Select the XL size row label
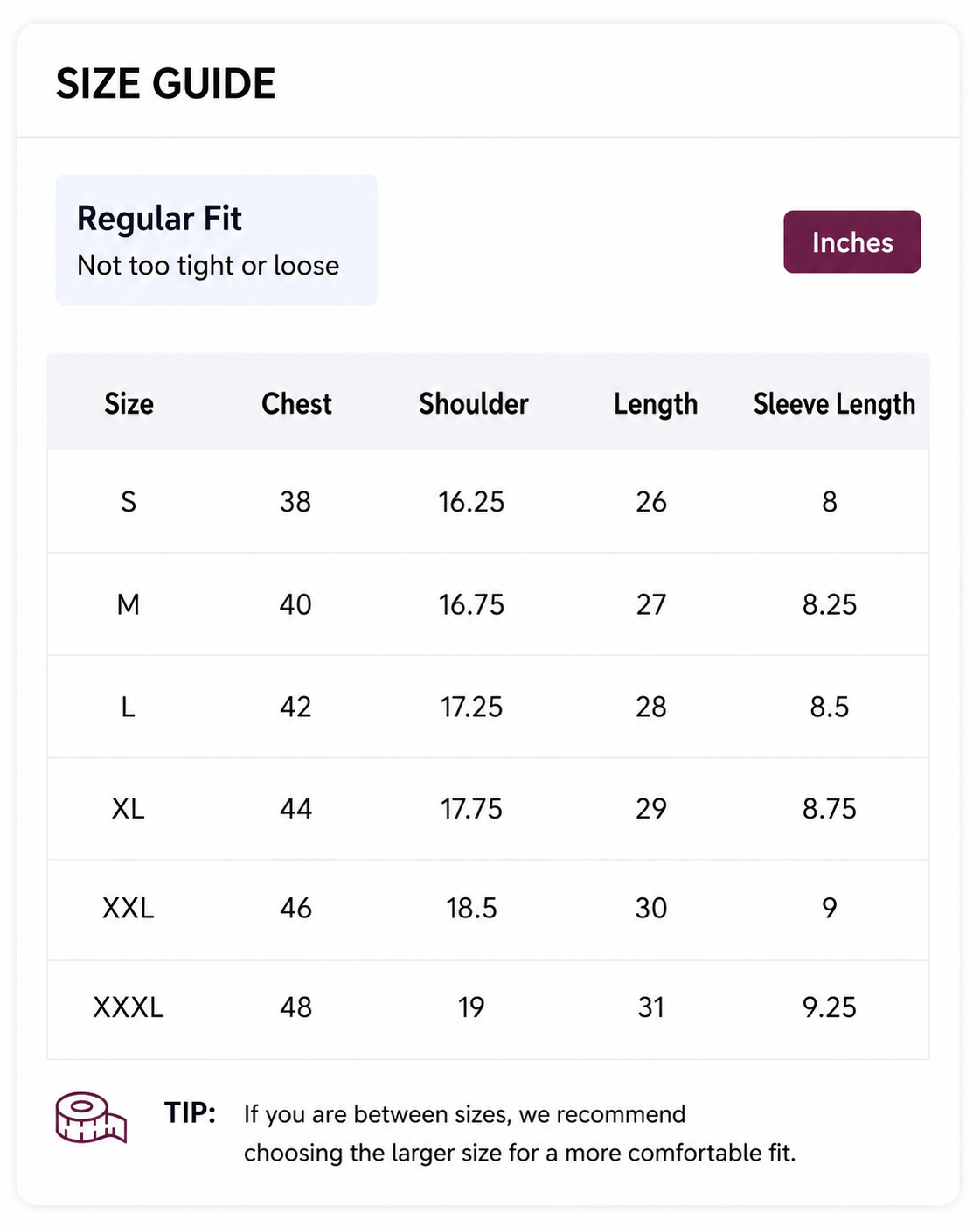This screenshot has width=980, height=1227. (128, 809)
